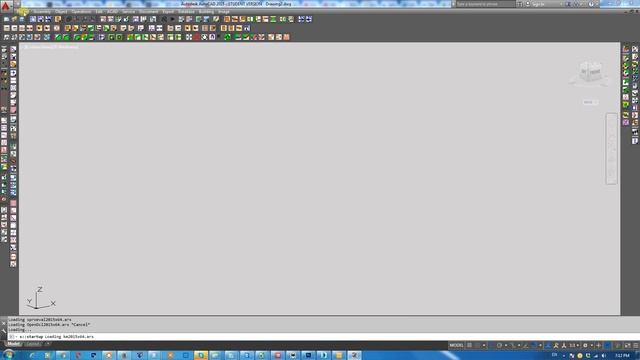This screenshot has height=360, width=640.
Task: Toggle isometric drafting in status bar
Action: (x=513, y=345)
